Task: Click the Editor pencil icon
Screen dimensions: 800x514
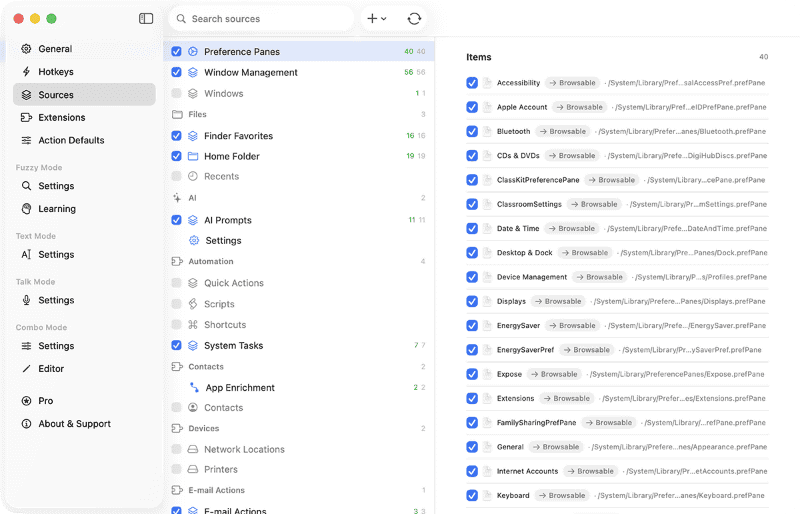Action: (27, 369)
